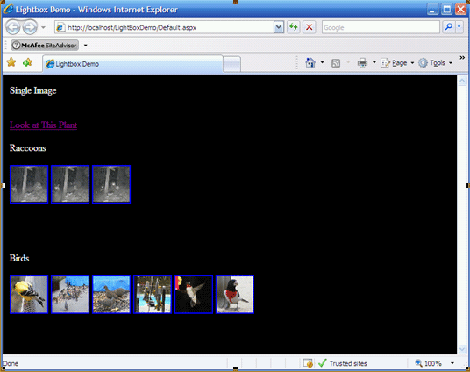This screenshot has height=372, width=470.
Task: Click the status bar security icon
Action: tap(308, 363)
